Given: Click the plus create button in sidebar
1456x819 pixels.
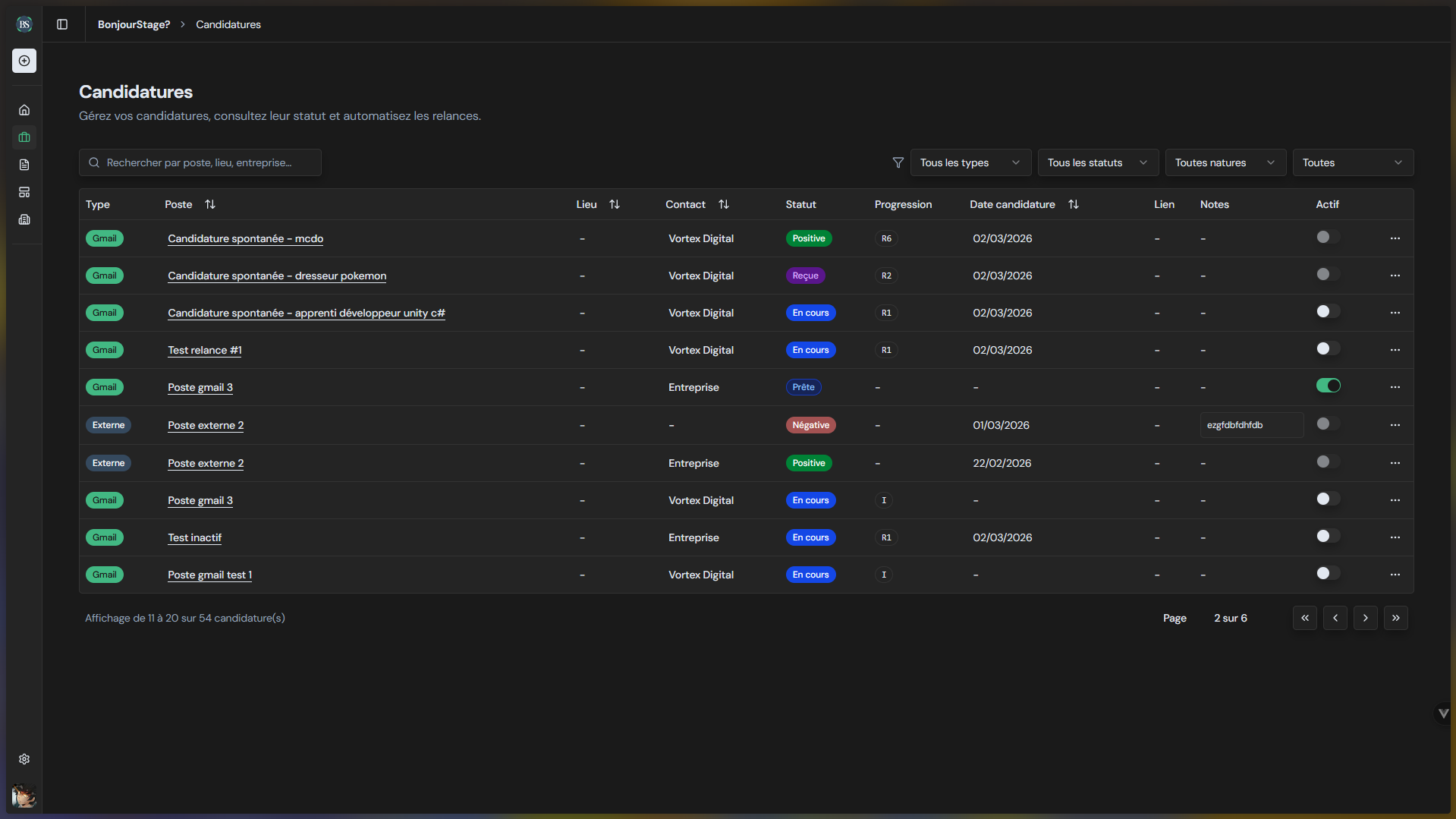Looking at the screenshot, I should 24,61.
